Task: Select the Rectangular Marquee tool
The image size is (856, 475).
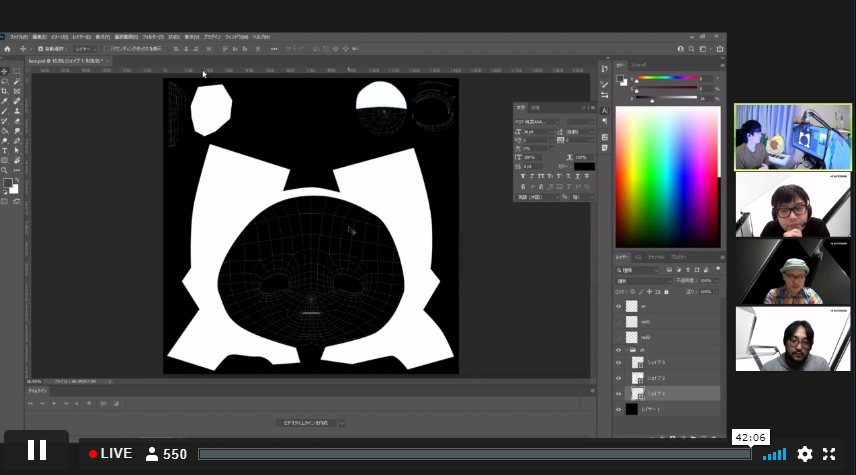Action: pyautogui.click(x=17, y=72)
